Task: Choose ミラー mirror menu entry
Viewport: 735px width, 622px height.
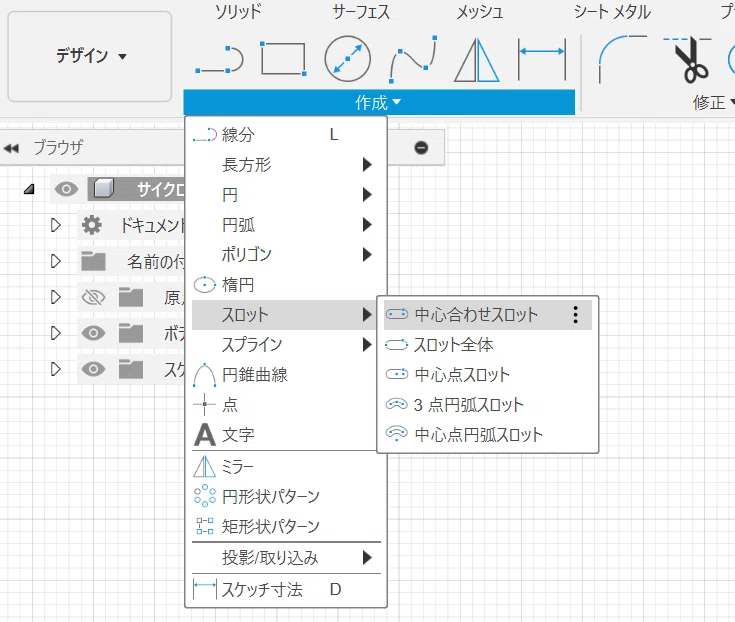Action: pyautogui.click(x=286, y=467)
